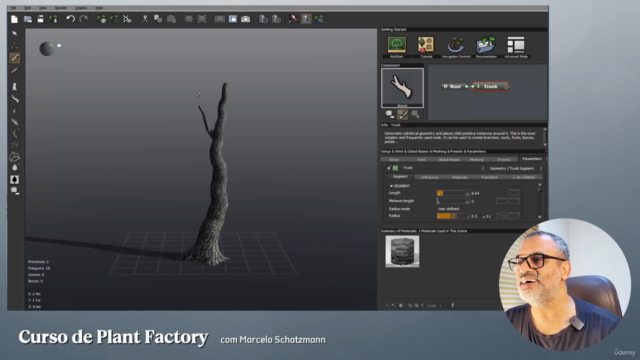This screenshot has height=360, width=640.
Task: Open the Influences sub-tab
Action: click(429, 177)
